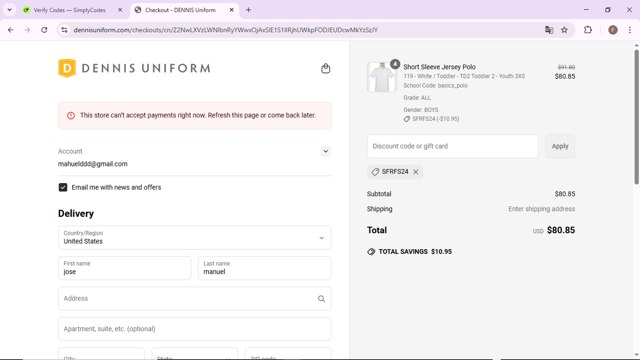Click the Subtotal label
This screenshot has width=640, height=360.
tap(379, 194)
